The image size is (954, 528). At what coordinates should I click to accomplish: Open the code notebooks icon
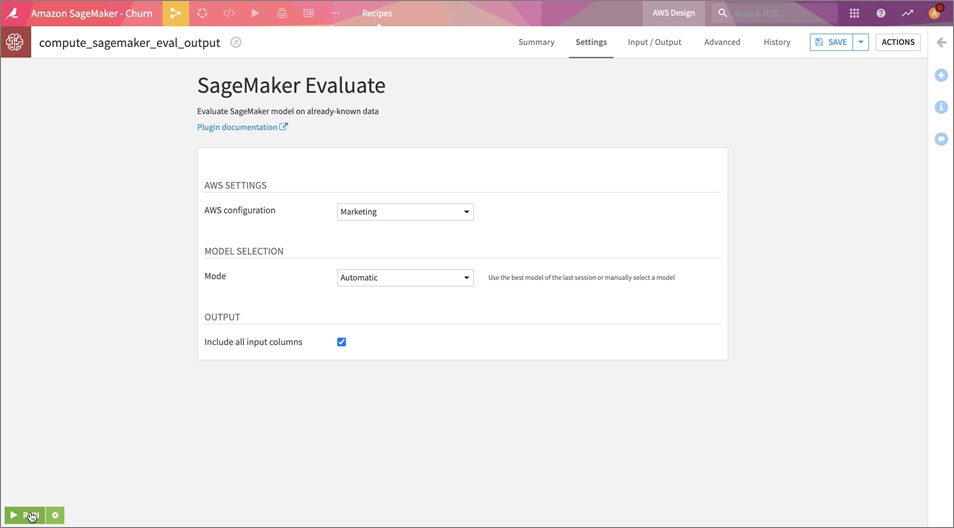pyautogui.click(x=229, y=13)
